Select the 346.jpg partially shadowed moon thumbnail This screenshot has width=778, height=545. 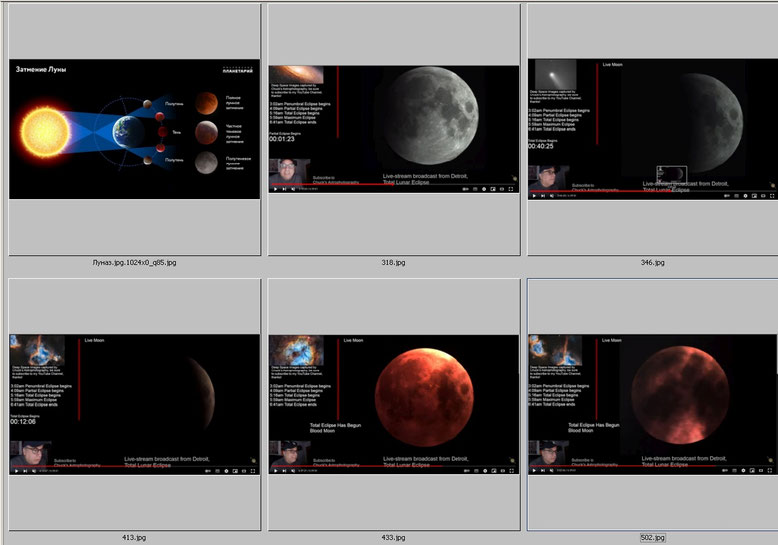pos(652,129)
